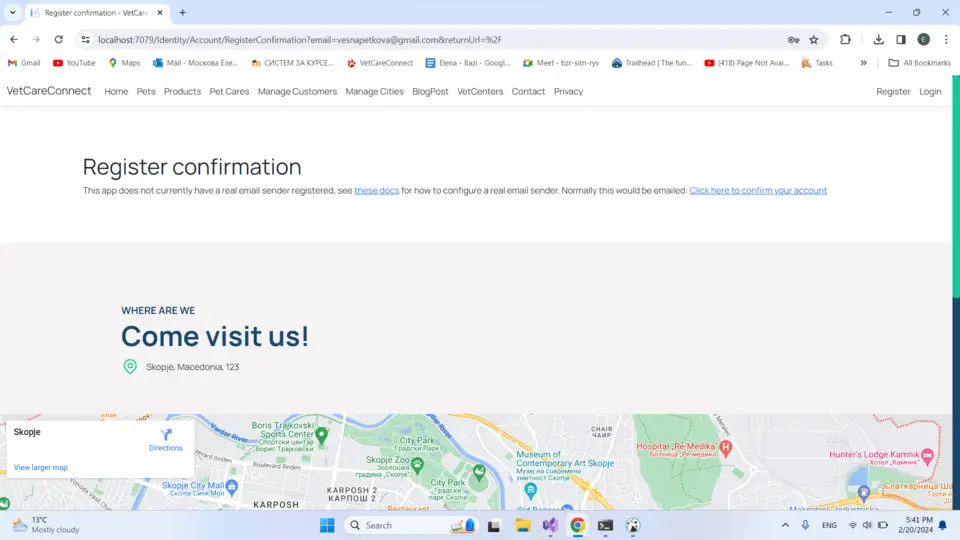Reload the page with the refresh icon

tap(59, 40)
